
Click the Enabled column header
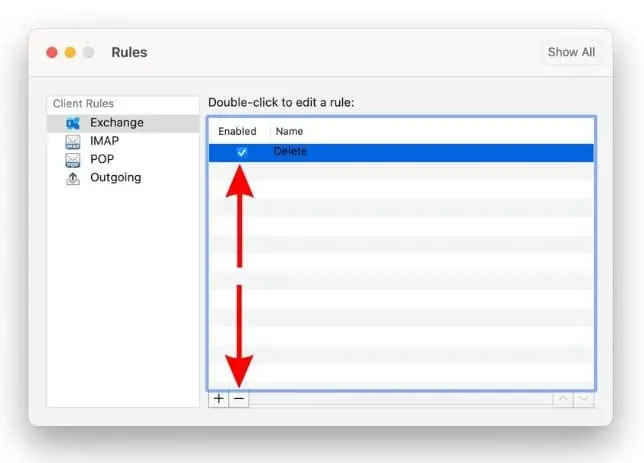point(237,131)
